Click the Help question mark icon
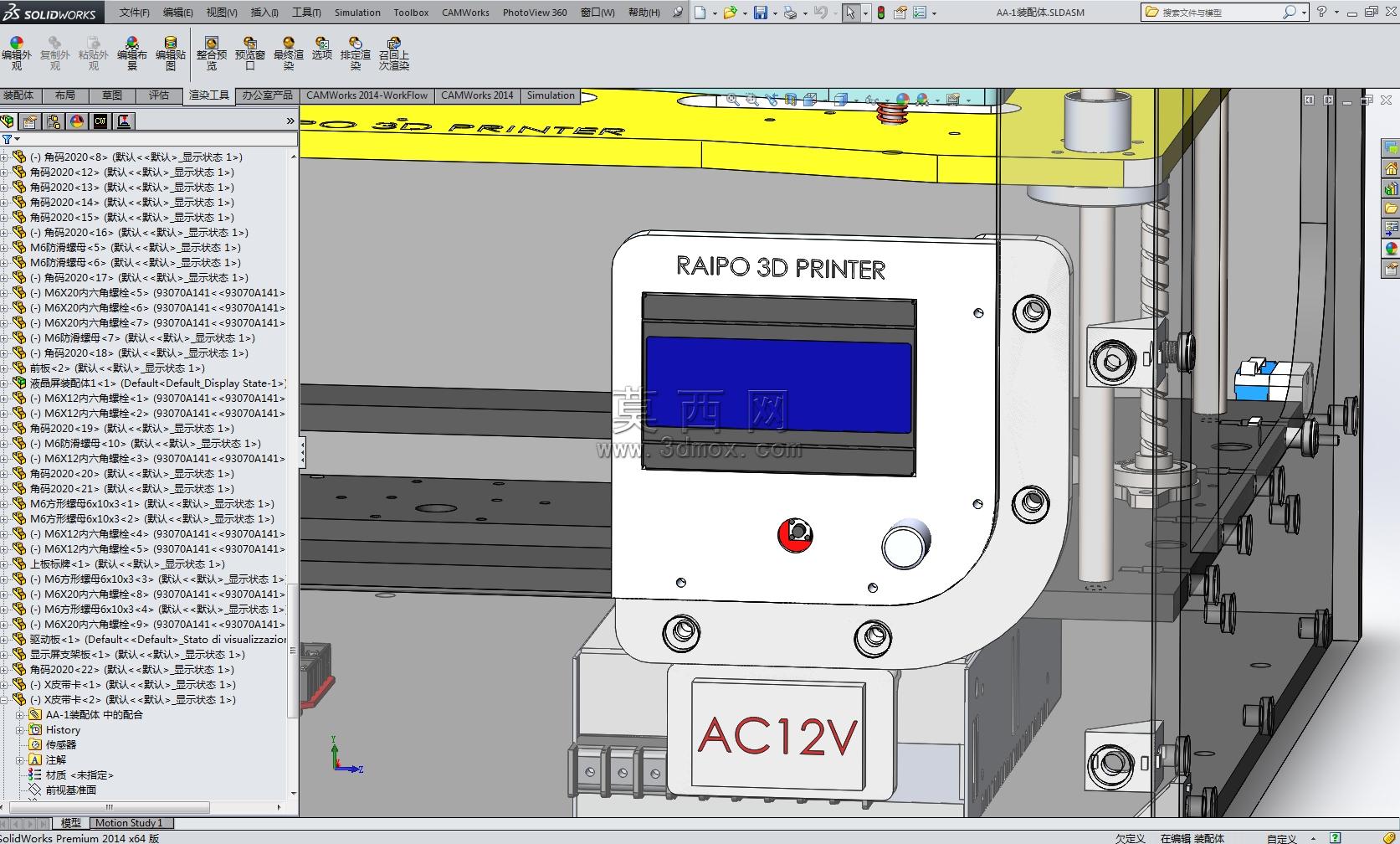This screenshot has height=844, width=1400. pyautogui.click(x=1321, y=12)
